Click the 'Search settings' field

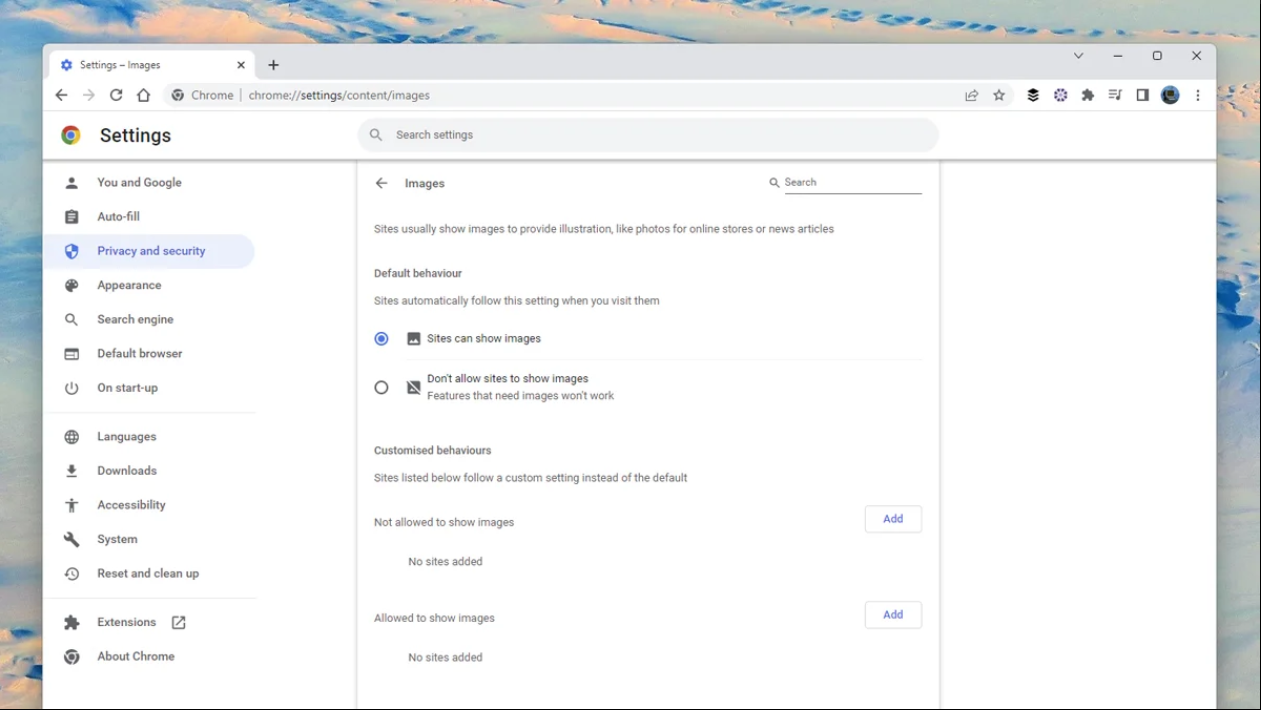coord(648,135)
